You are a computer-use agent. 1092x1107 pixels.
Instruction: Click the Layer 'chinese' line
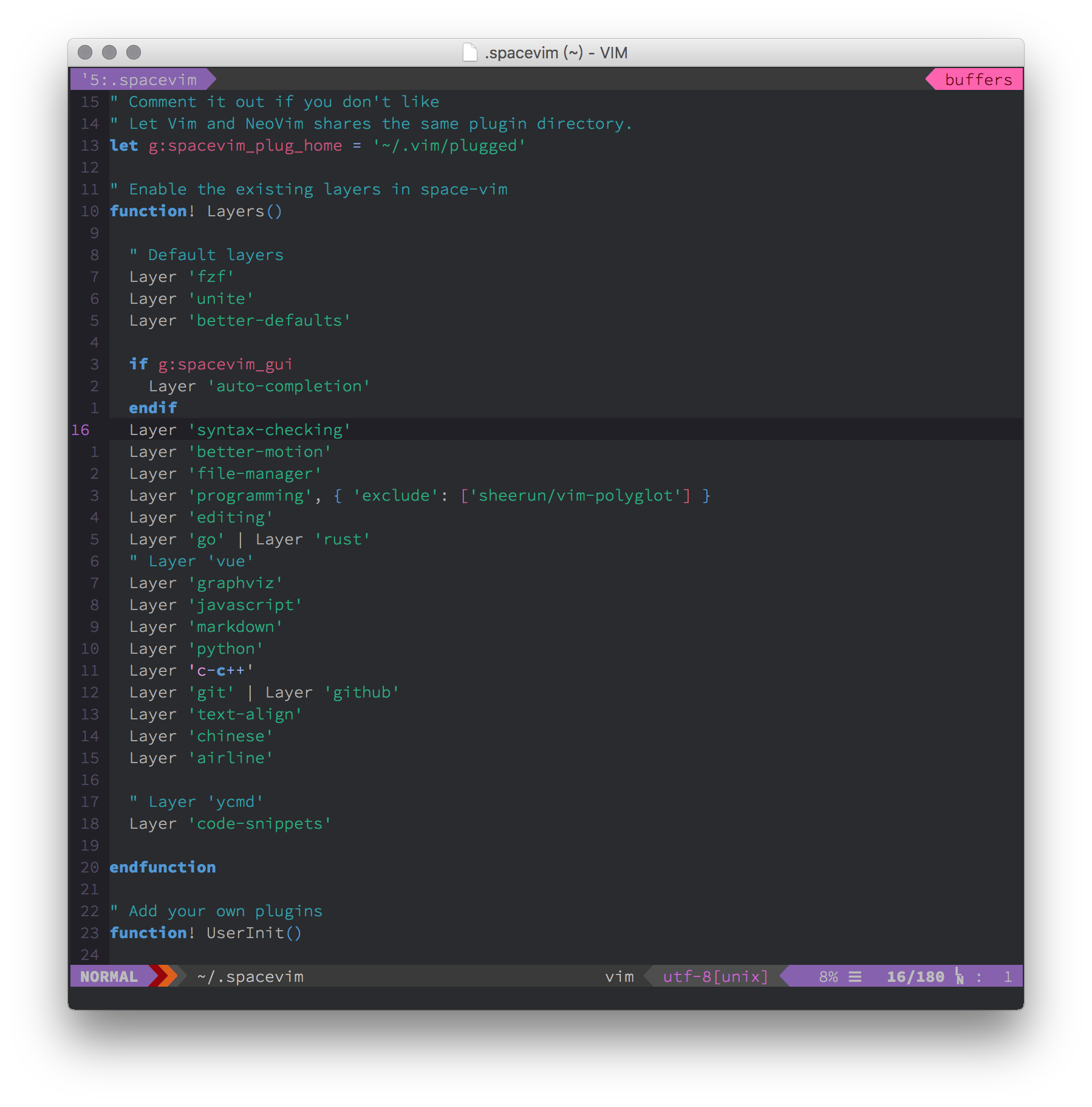[x=201, y=736]
